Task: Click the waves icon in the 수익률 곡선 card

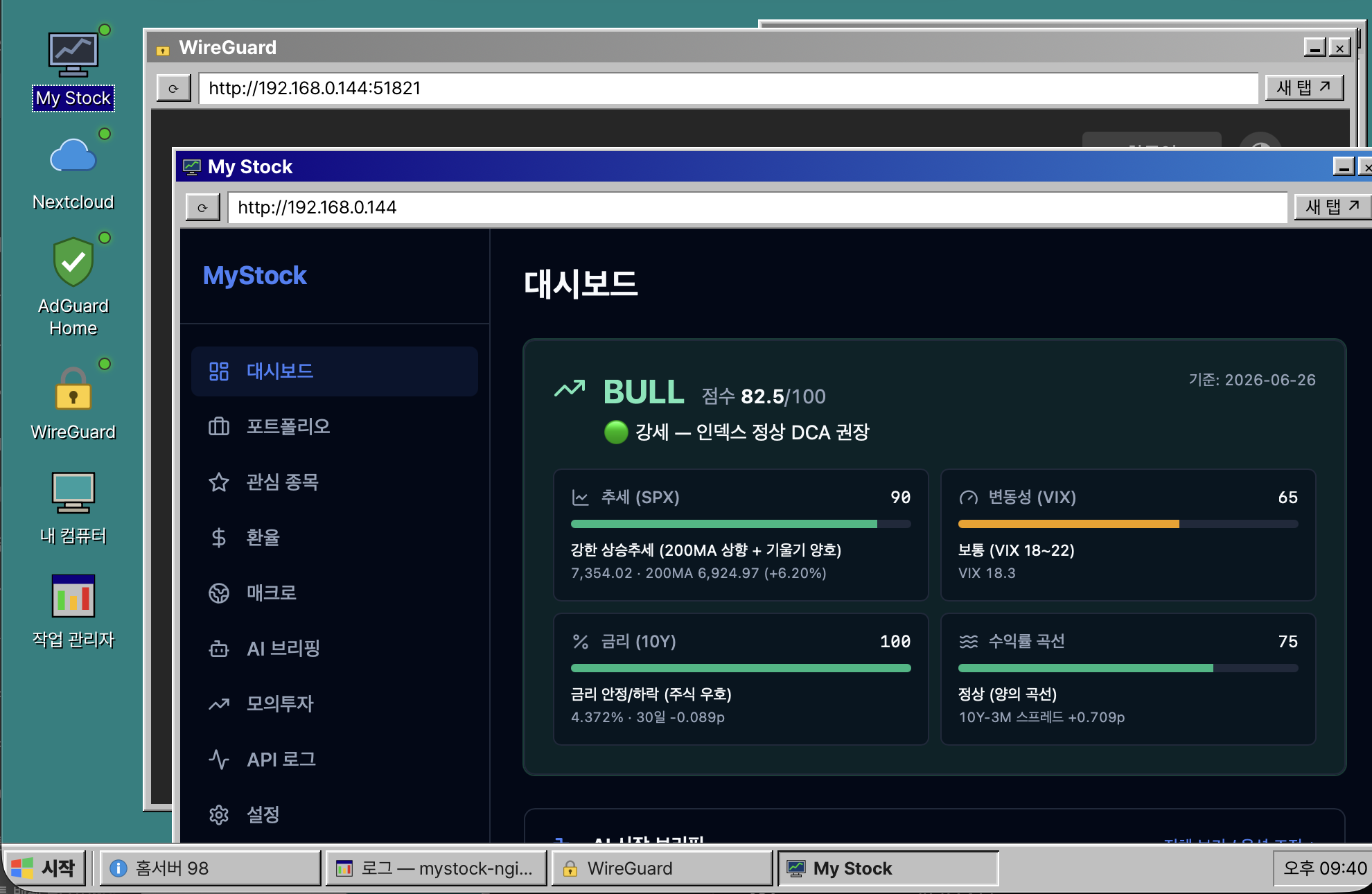Action: click(968, 642)
